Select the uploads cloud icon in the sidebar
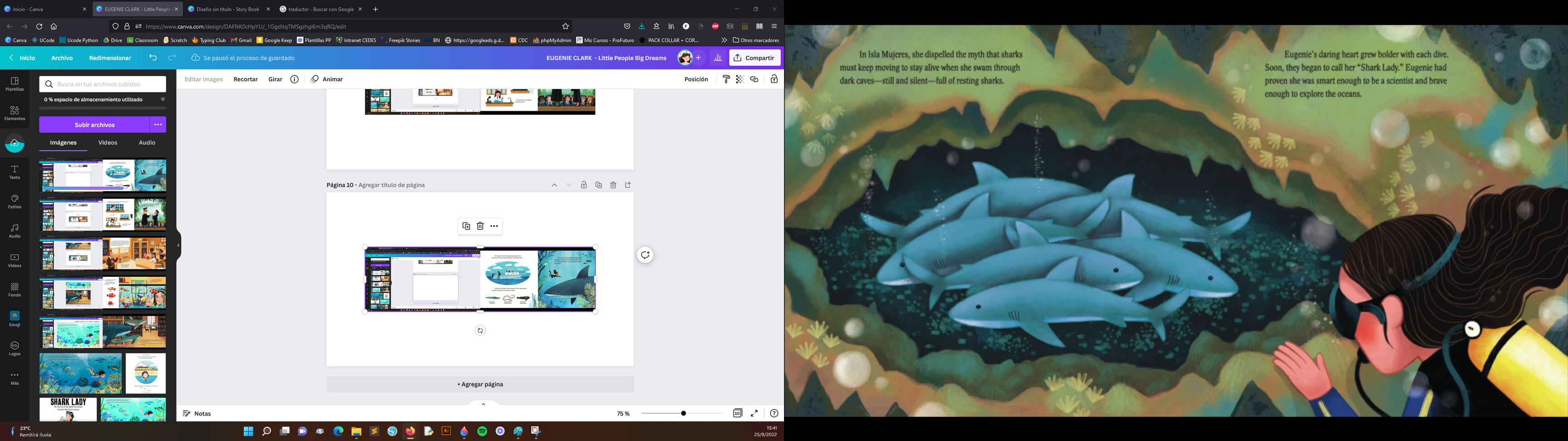 (x=15, y=143)
